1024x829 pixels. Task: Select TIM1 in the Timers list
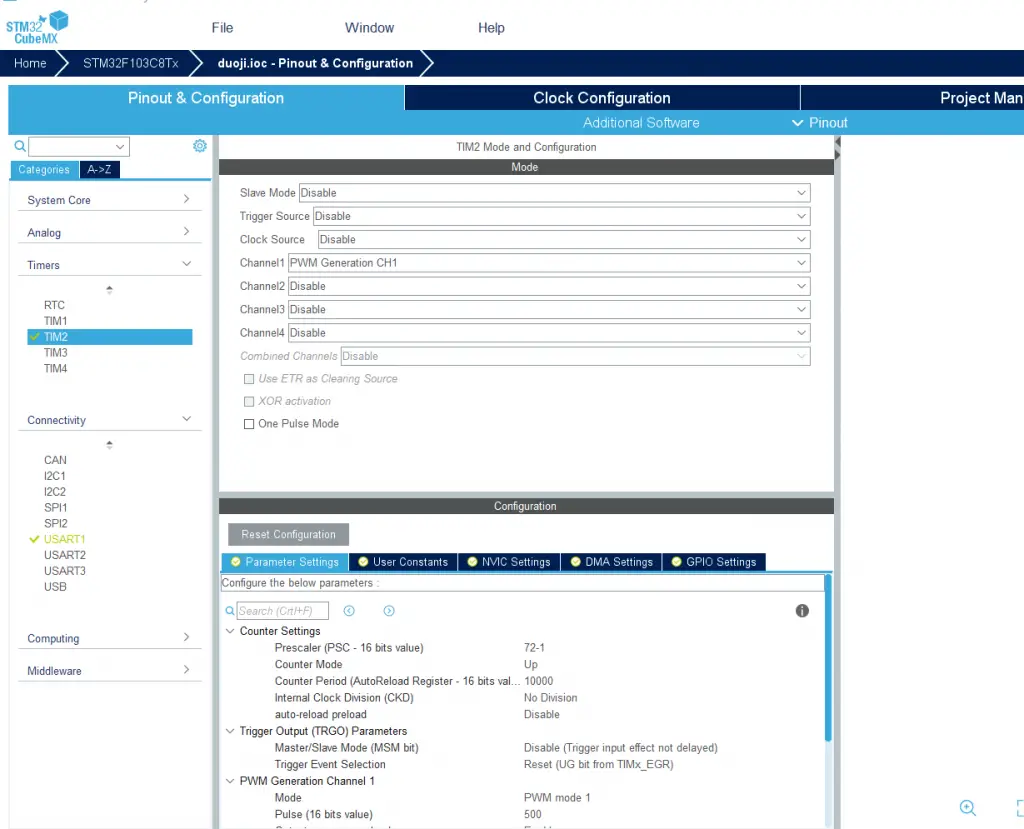[56, 321]
